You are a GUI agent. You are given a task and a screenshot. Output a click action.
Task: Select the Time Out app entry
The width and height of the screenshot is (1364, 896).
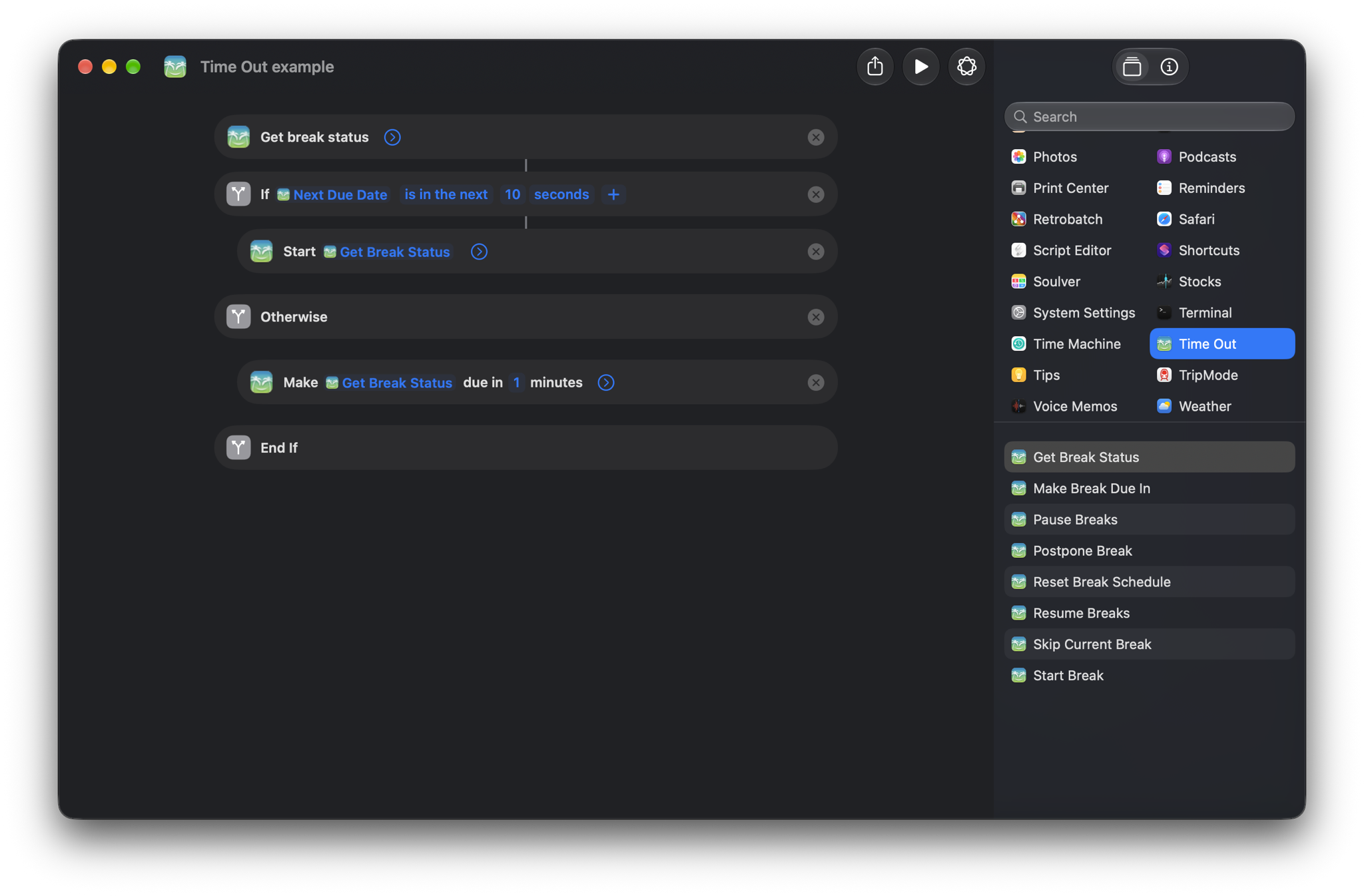pyautogui.click(x=1221, y=344)
